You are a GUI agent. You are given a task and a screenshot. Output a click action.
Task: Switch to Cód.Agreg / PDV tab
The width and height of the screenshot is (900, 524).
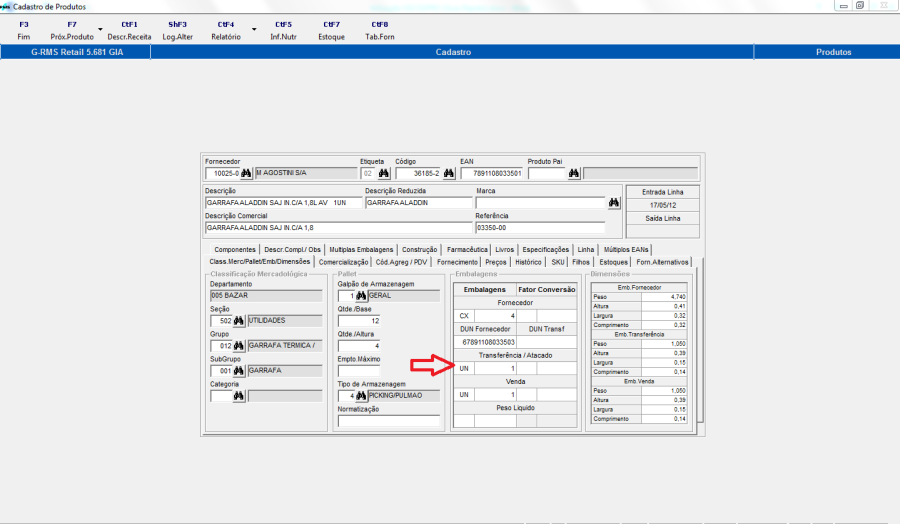401,262
